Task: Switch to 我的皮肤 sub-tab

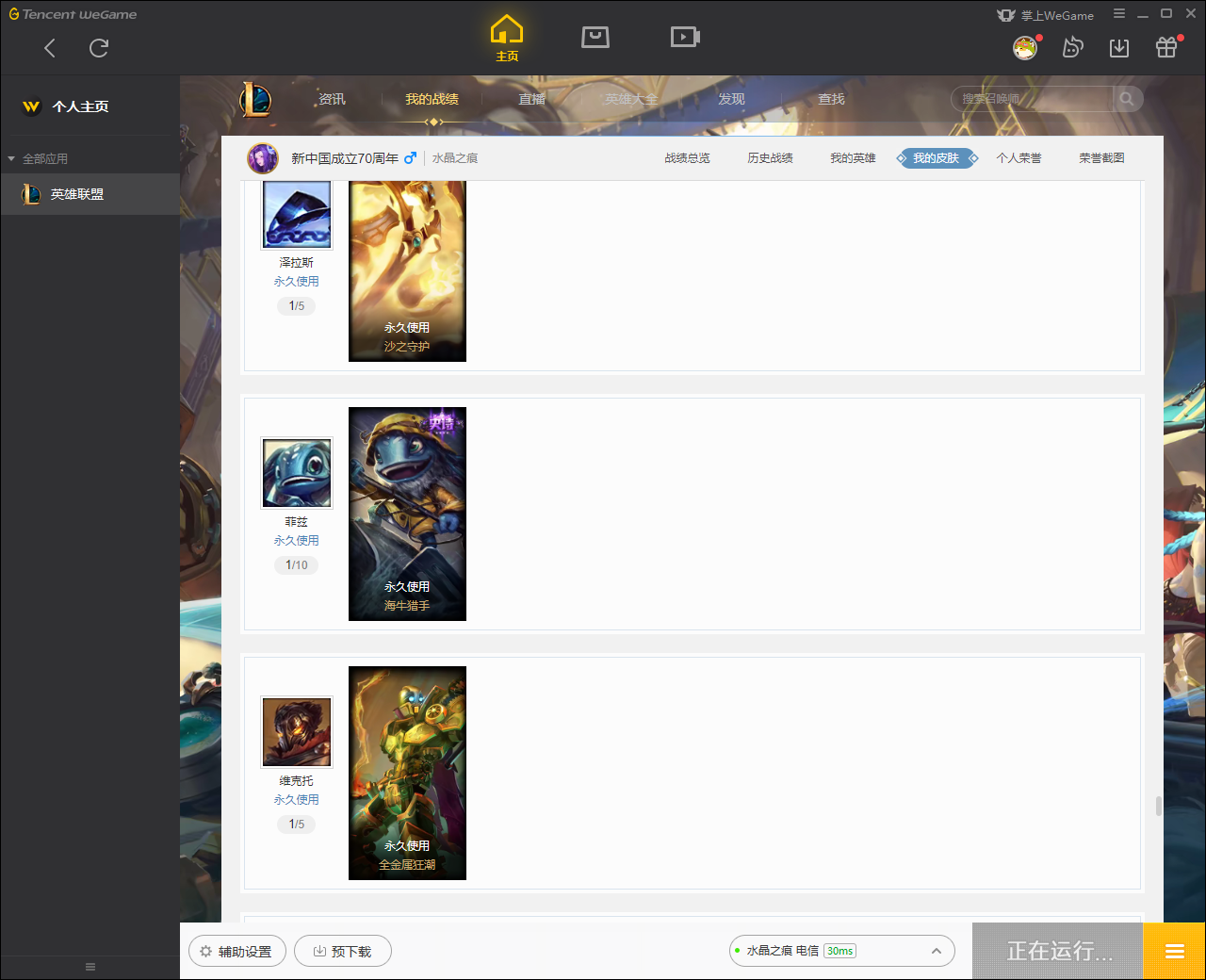Action: coord(937,158)
